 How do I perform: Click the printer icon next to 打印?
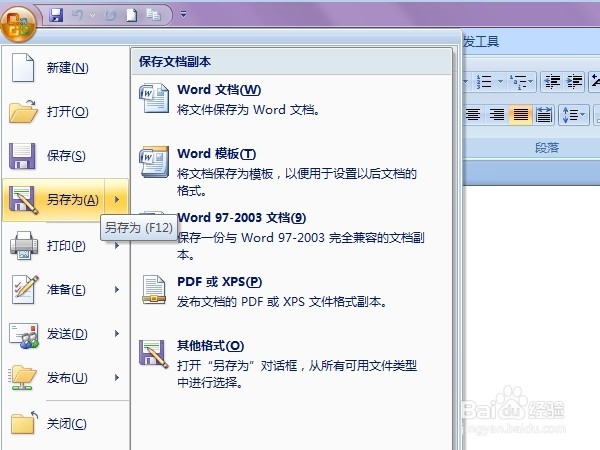pyautogui.click(x=24, y=246)
